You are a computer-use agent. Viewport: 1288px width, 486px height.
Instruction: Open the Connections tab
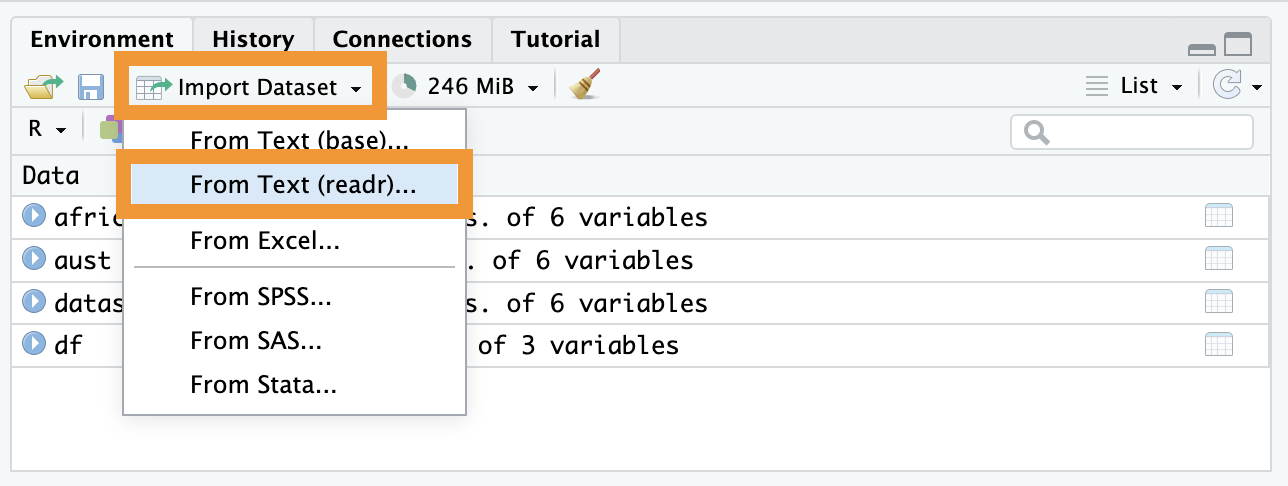tap(402, 40)
